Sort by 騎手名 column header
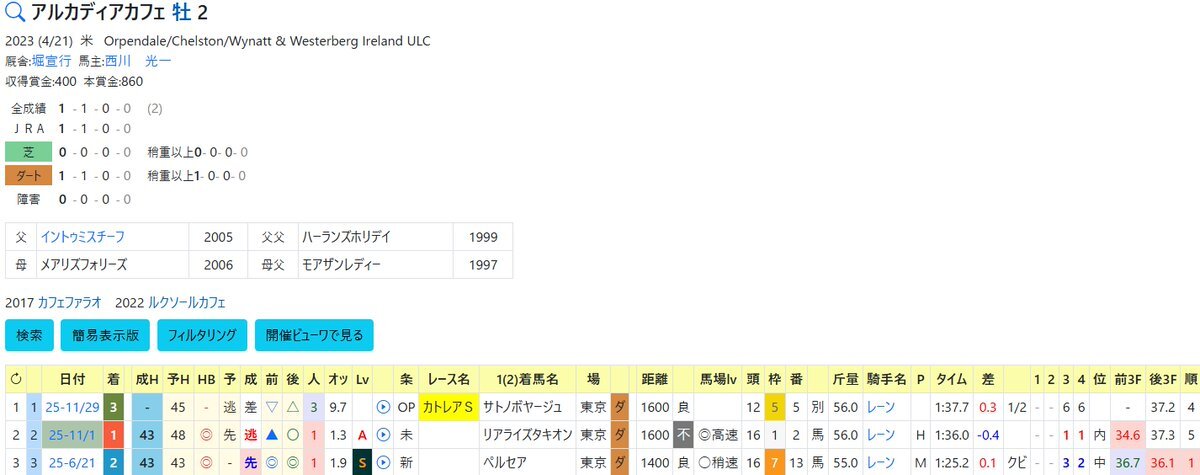The height and width of the screenshot is (475, 1200). tap(887, 380)
